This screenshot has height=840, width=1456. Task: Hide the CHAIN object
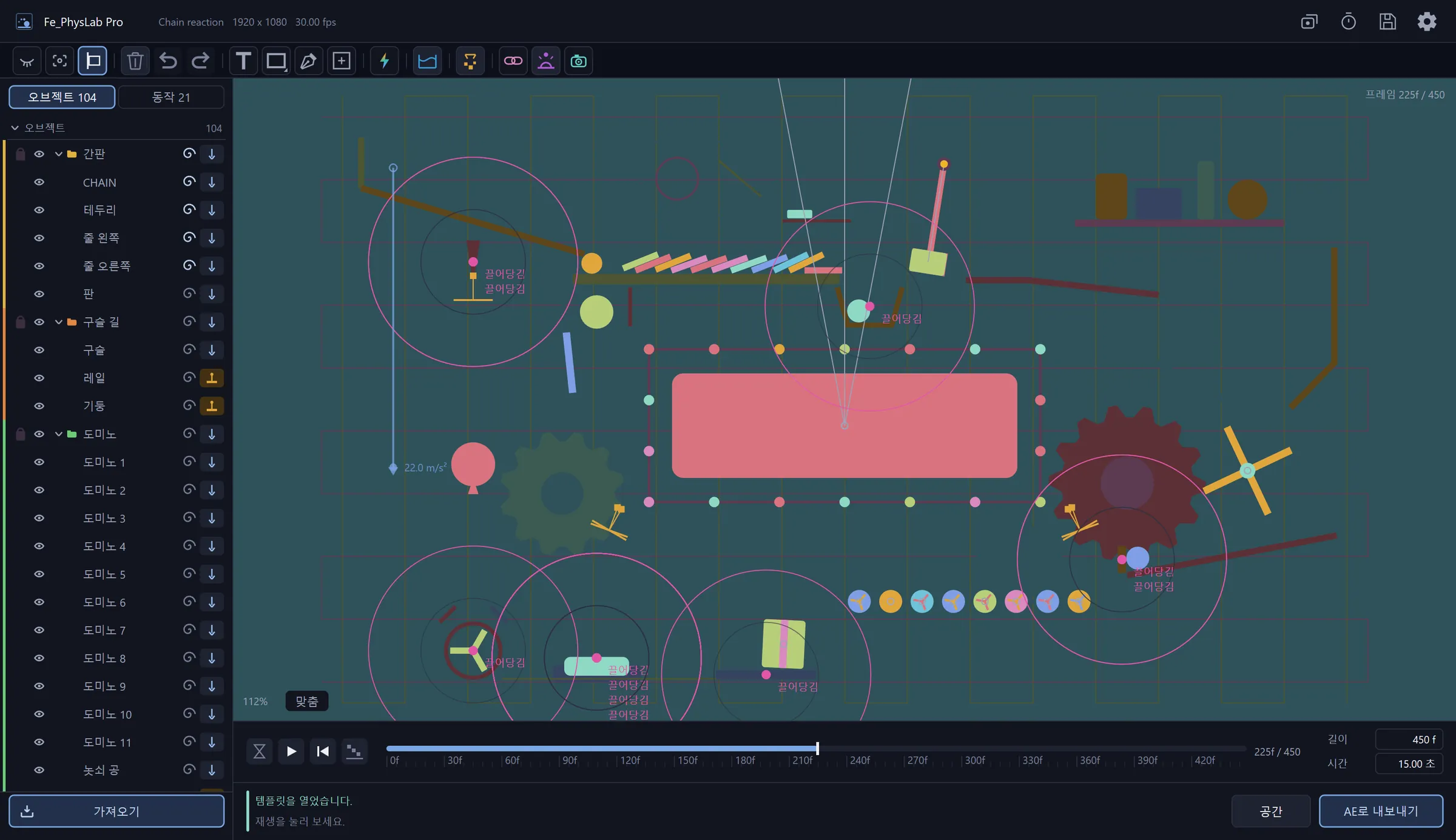[39, 182]
